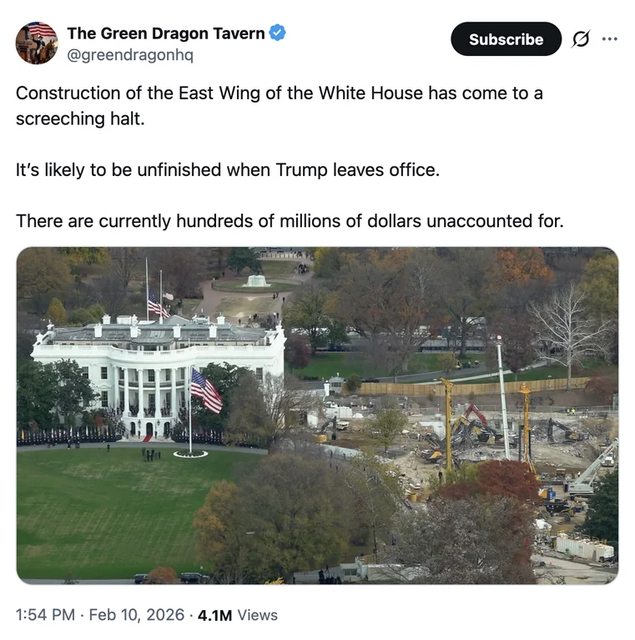Open the Grok slashed-circle icon
The height and width of the screenshot is (640, 635).
click(x=580, y=39)
